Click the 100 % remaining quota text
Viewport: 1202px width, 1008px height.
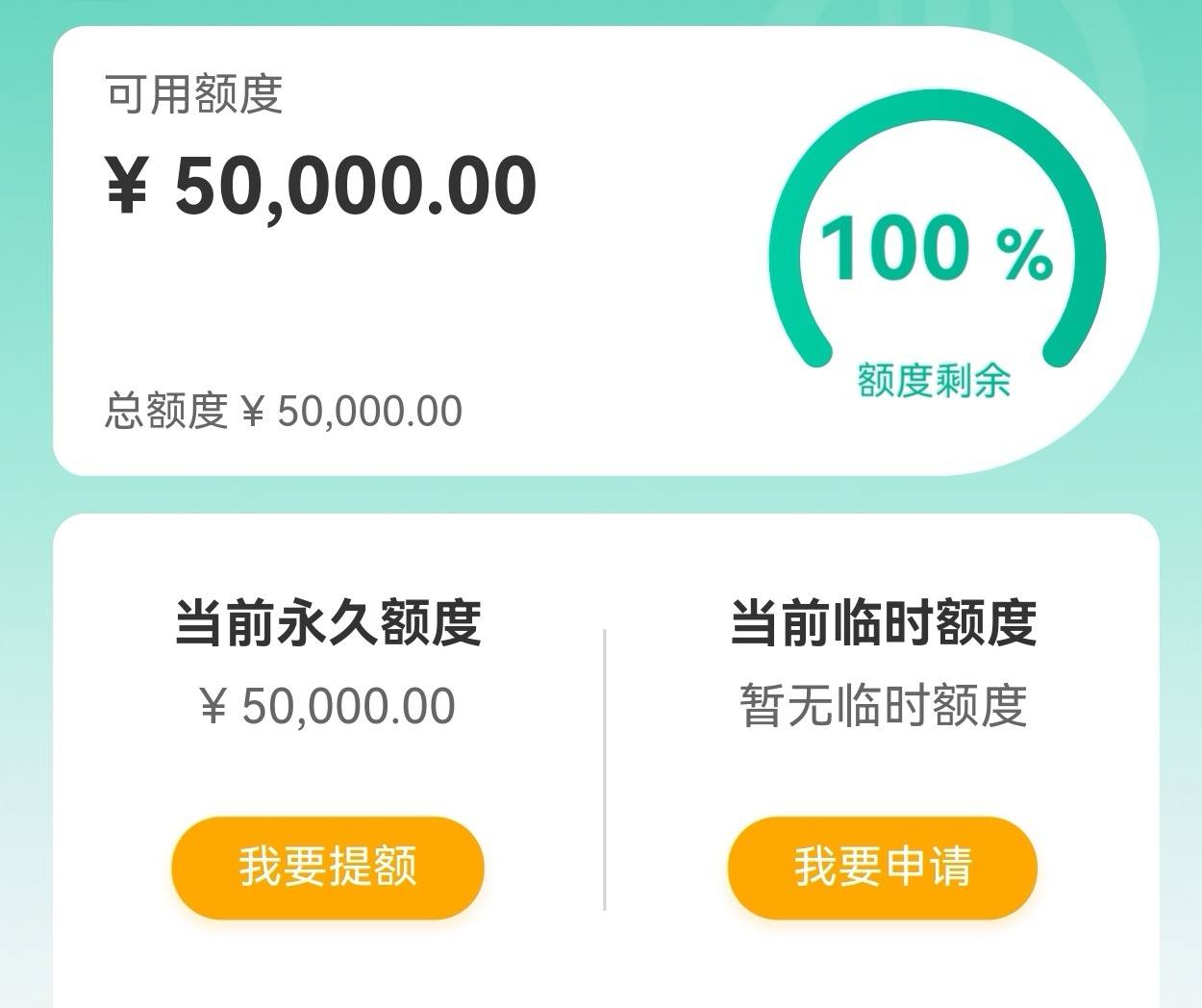pyautogui.click(x=937, y=250)
